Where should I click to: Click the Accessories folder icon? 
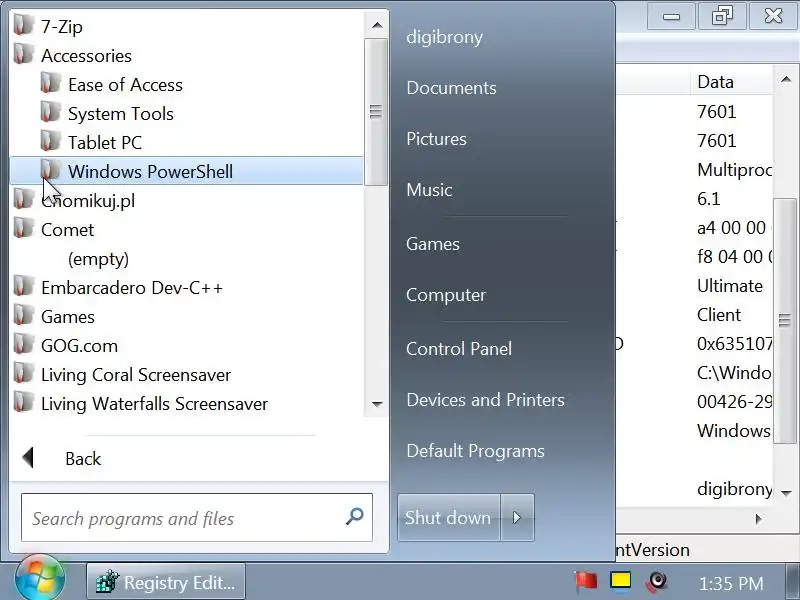(23, 54)
